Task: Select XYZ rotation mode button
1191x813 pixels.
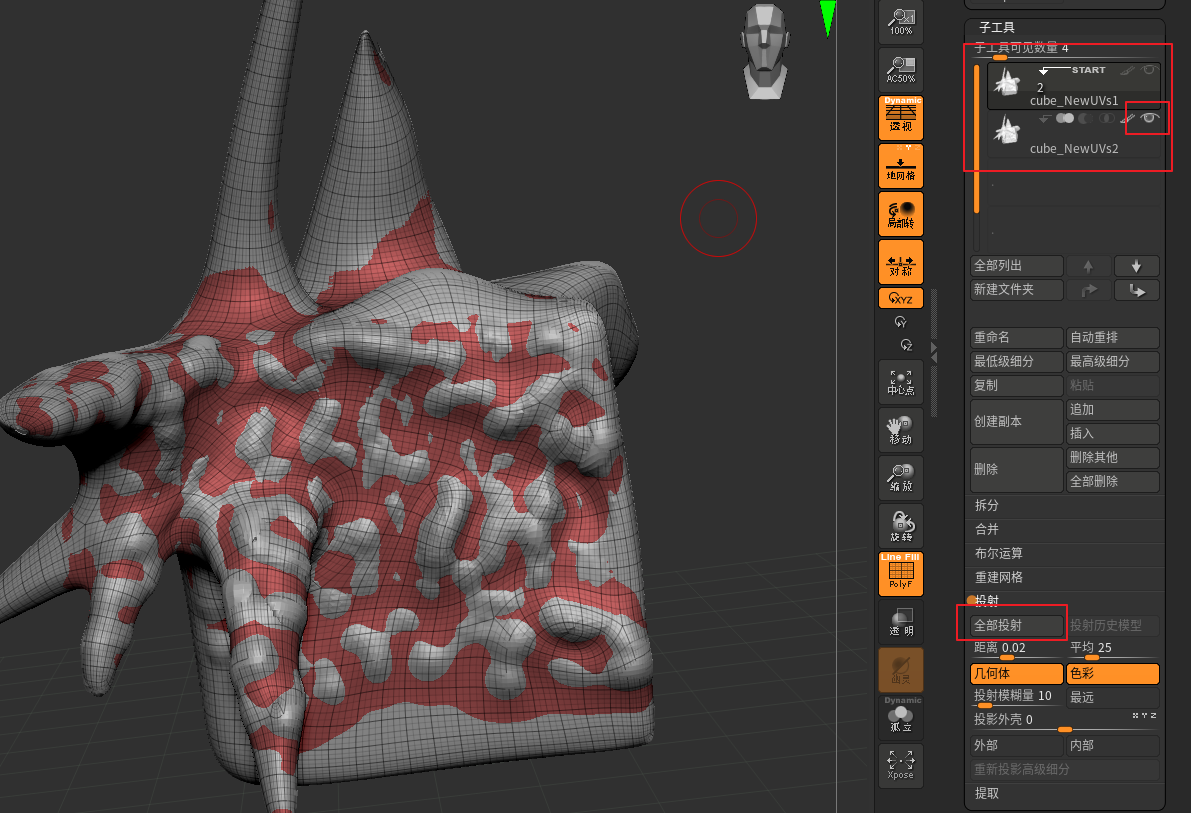Action: click(901, 298)
